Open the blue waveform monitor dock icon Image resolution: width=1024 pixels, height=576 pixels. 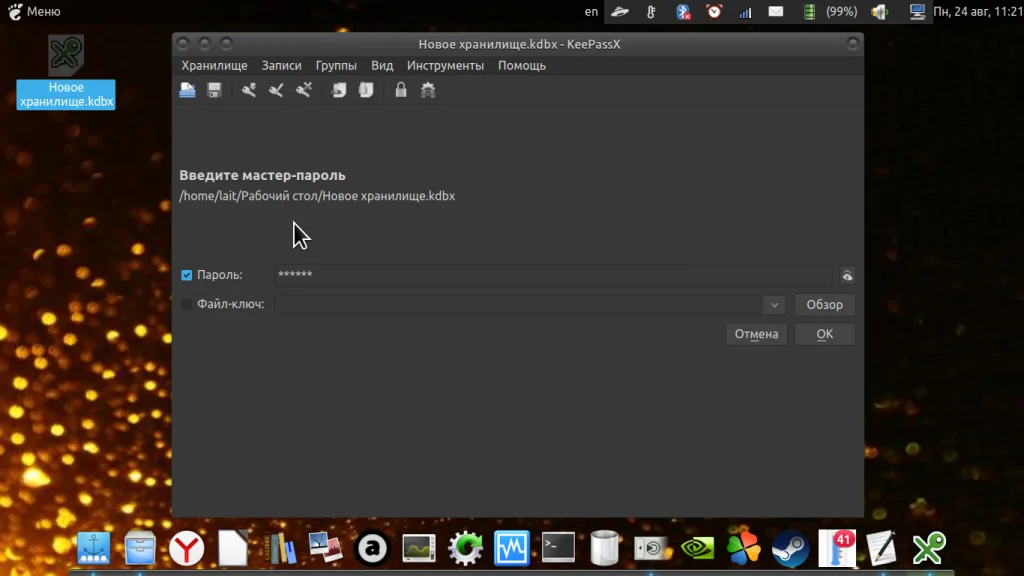coord(511,548)
